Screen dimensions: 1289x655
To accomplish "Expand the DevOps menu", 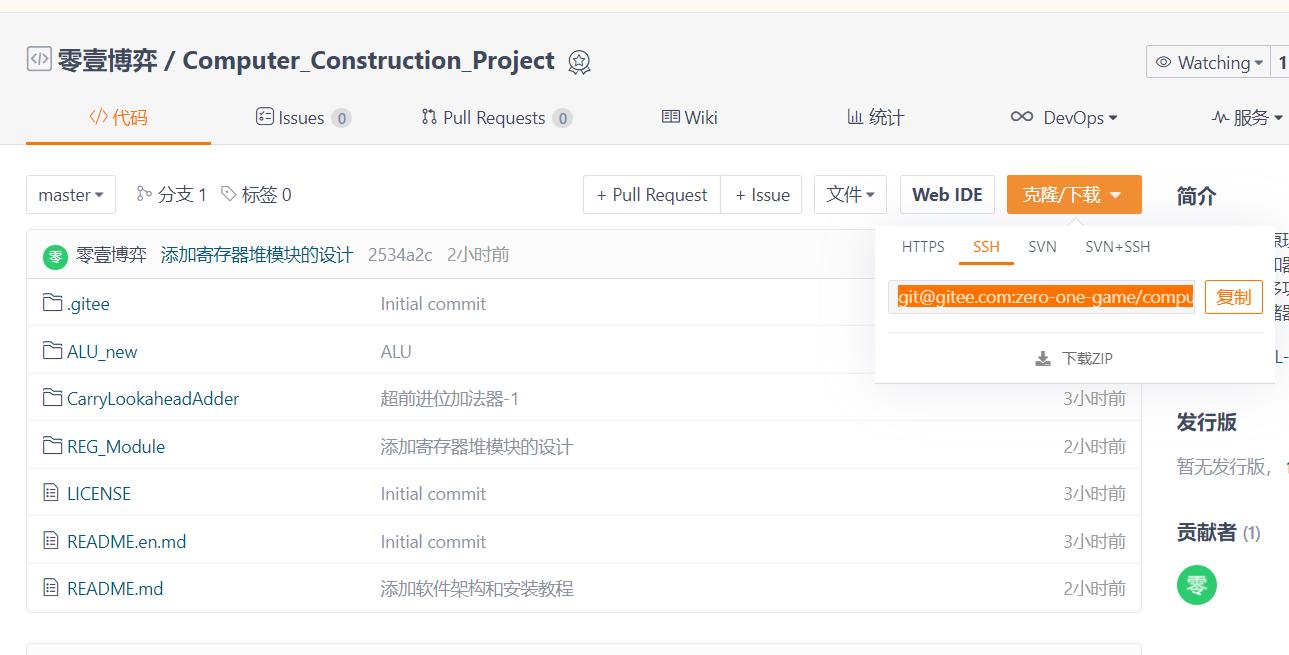I will pyautogui.click(x=1064, y=118).
